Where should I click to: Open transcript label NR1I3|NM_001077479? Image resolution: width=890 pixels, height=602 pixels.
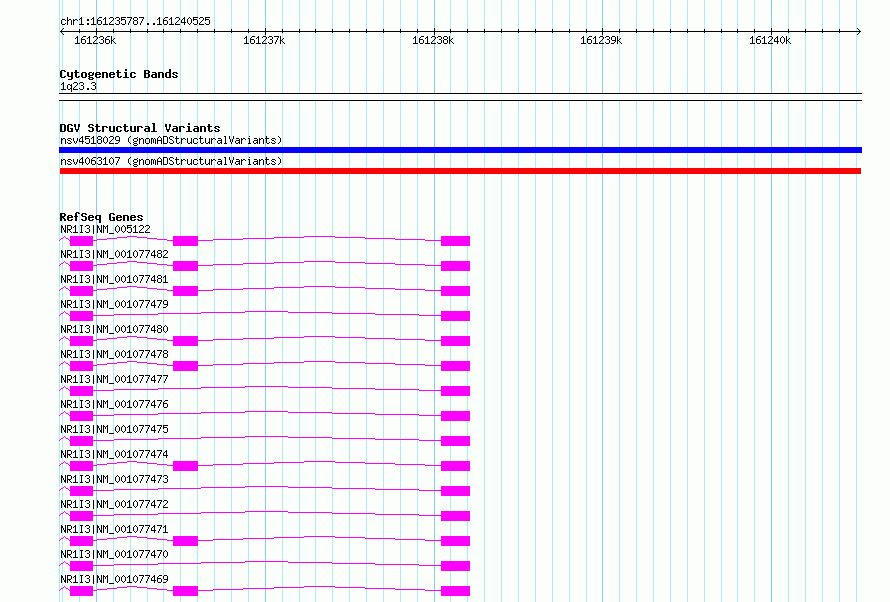[x=114, y=304]
